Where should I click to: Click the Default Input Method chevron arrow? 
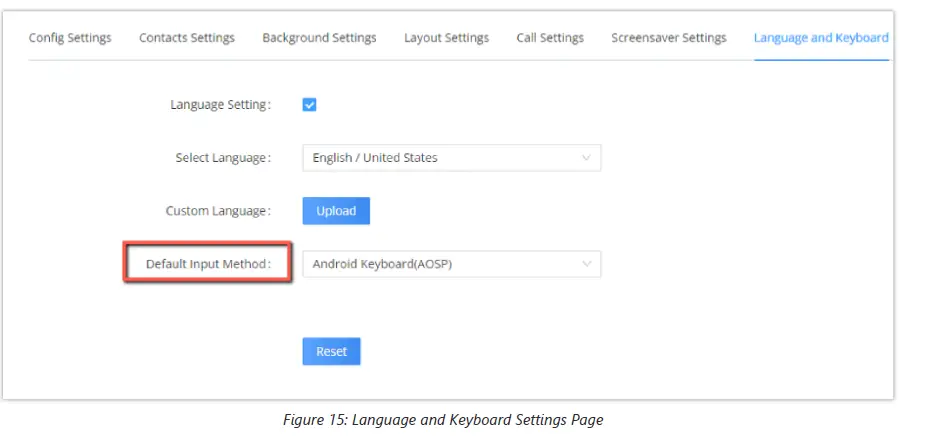pyautogui.click(x=586, y=264)
